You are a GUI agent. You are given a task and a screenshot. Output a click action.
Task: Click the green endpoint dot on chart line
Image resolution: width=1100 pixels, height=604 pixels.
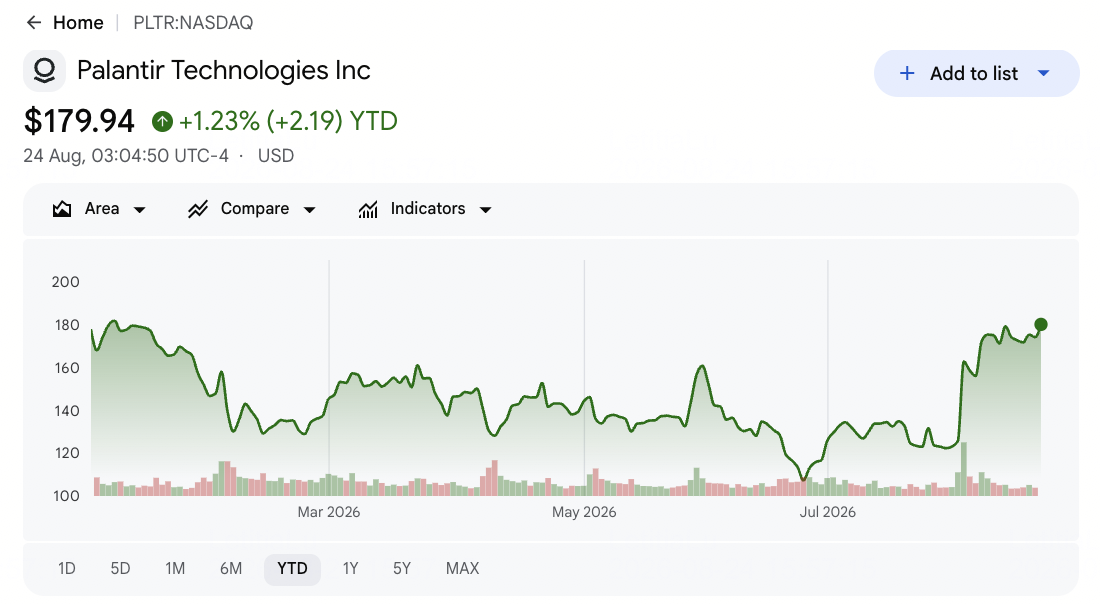1041,324
